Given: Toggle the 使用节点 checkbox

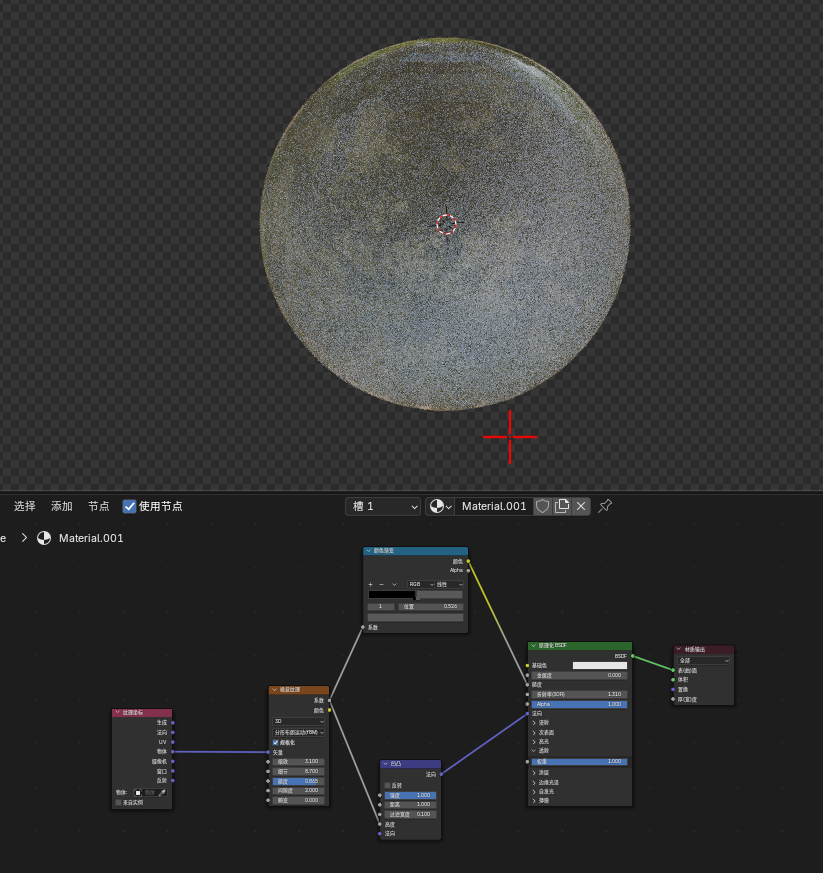Looking at the screenshot, I should tap(129, 506).
